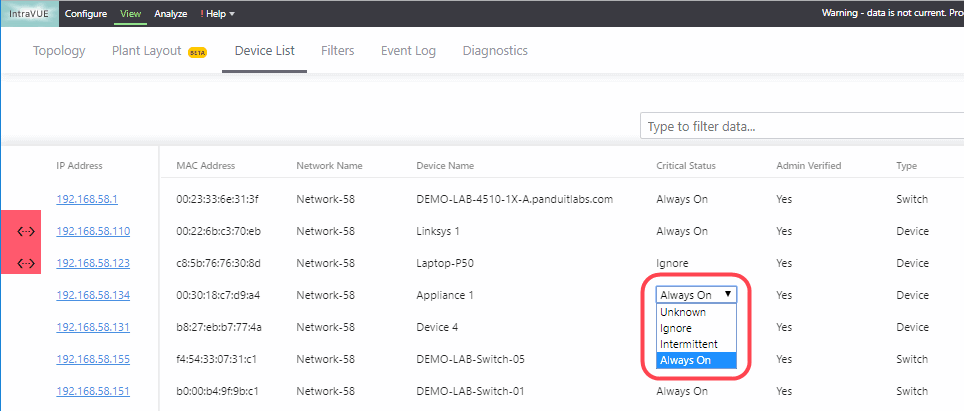This screenshot has height=411, width=964.
Task: Switch to the Topology tab
Action: pyautogui.click(x=59, y=50)
